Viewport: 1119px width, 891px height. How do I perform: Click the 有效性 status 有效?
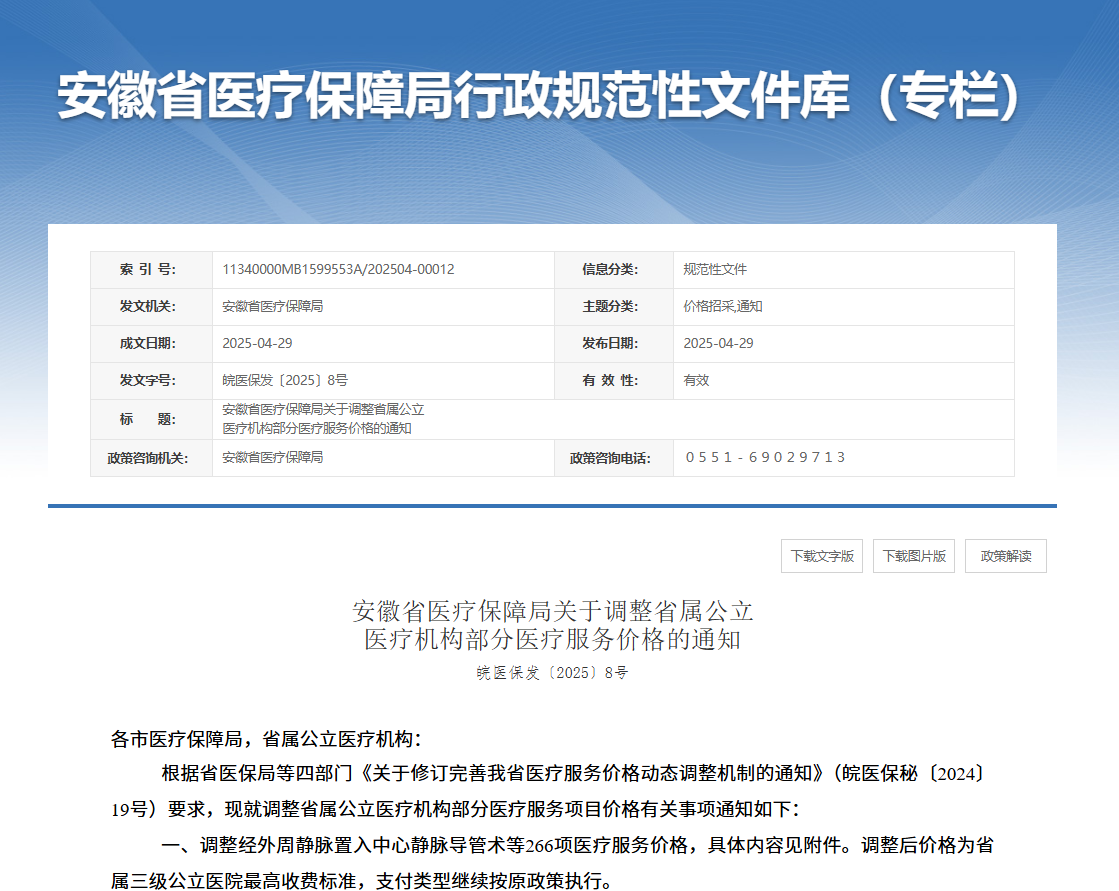click(691, 381)
